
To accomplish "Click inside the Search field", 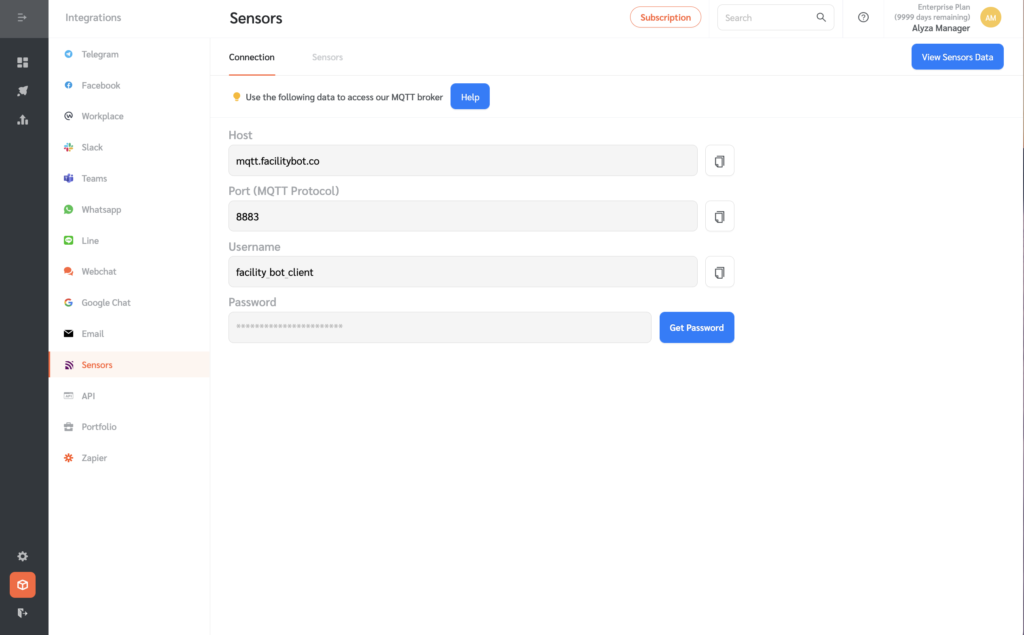I will [766, 17].
